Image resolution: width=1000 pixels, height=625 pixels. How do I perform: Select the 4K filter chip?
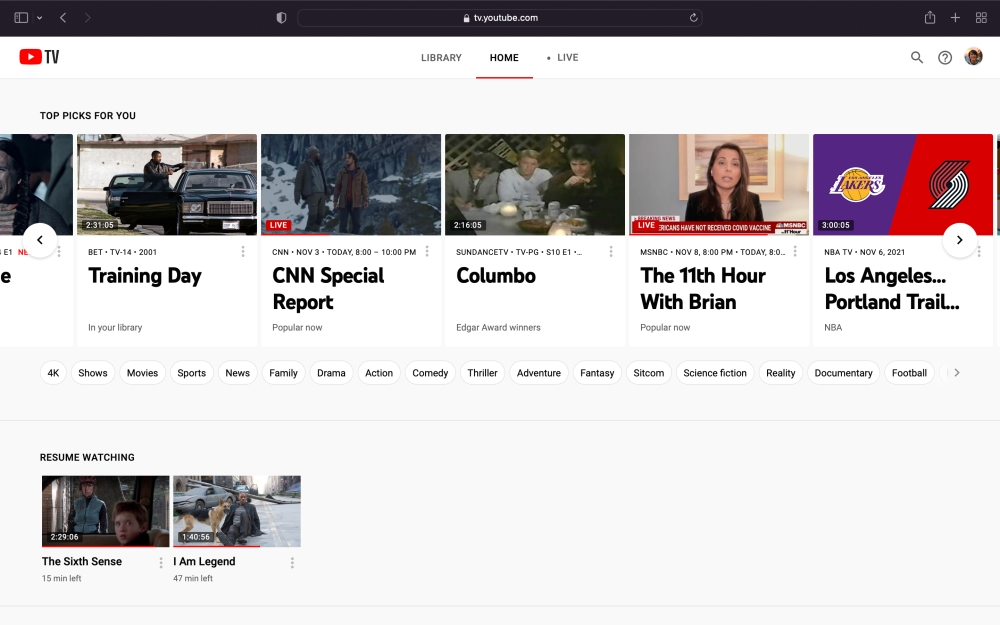pyautogui.click(x=54, y=373)
